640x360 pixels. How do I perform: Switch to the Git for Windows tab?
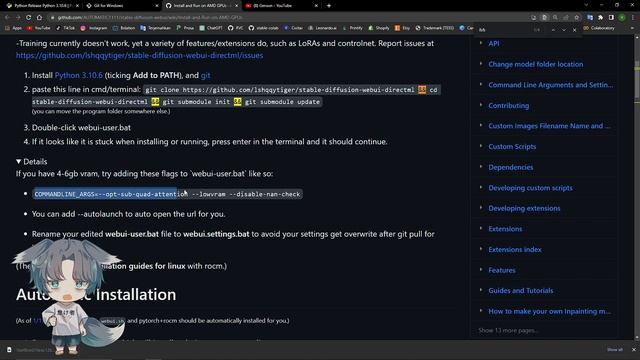[121, 6]
